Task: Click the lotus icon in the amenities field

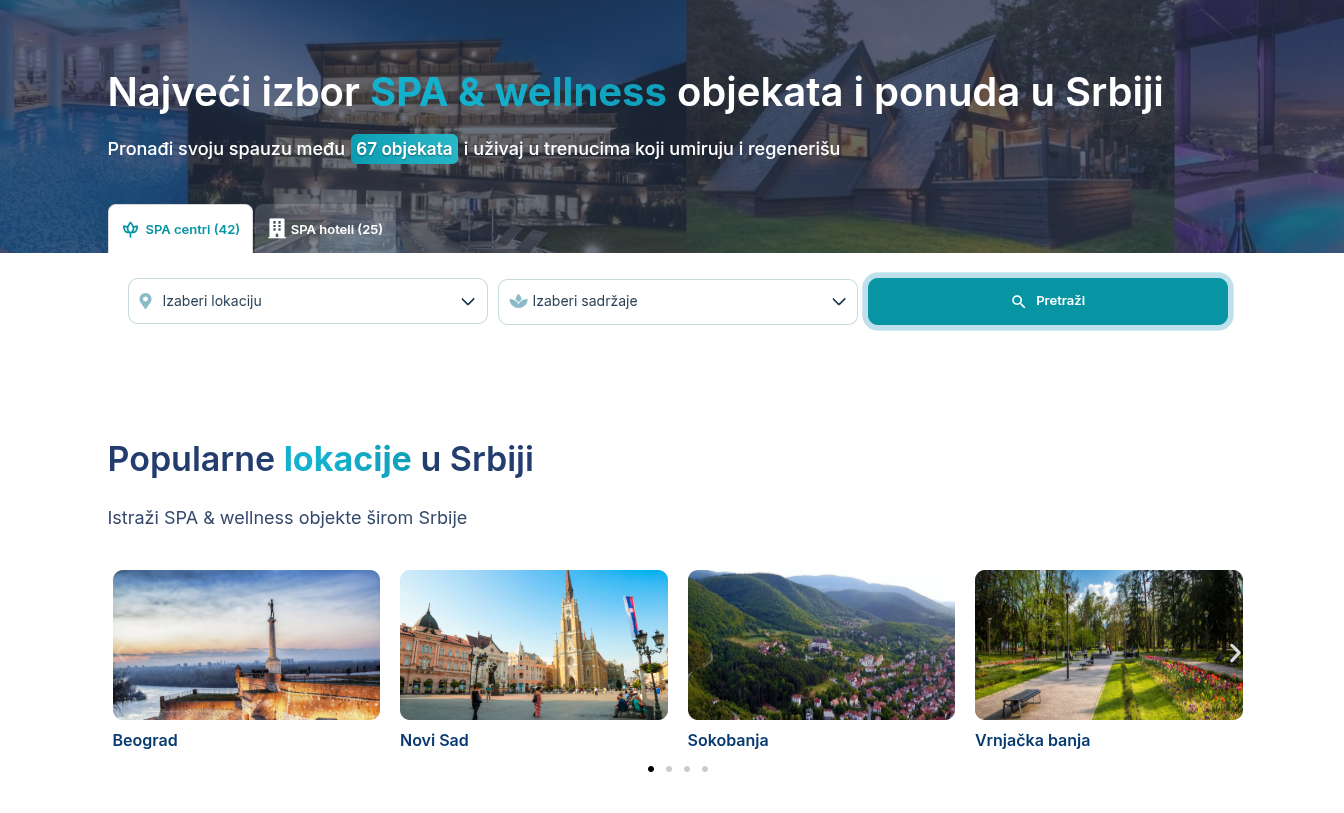Action: pyautogui.click(x=518, y=301)
